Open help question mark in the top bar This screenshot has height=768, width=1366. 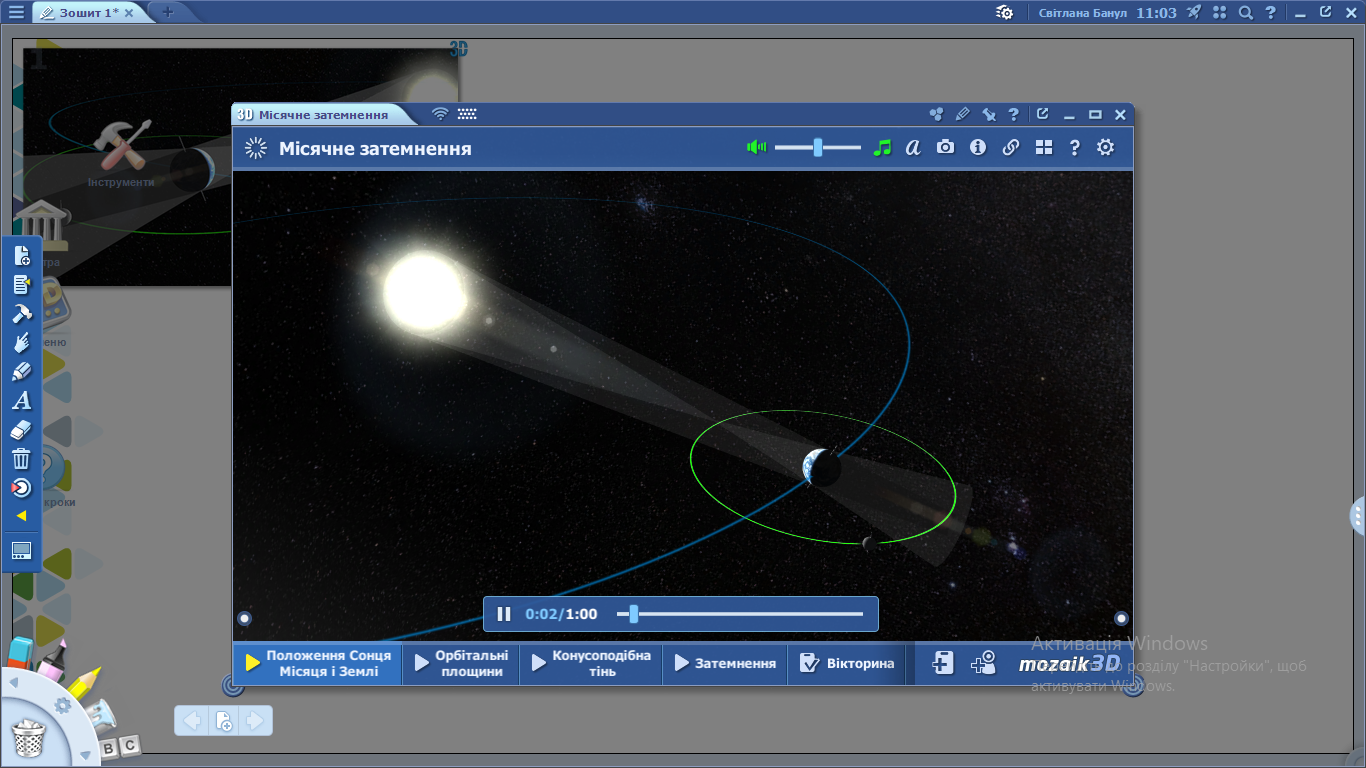pyautogui.click(x=1270, y=13)
